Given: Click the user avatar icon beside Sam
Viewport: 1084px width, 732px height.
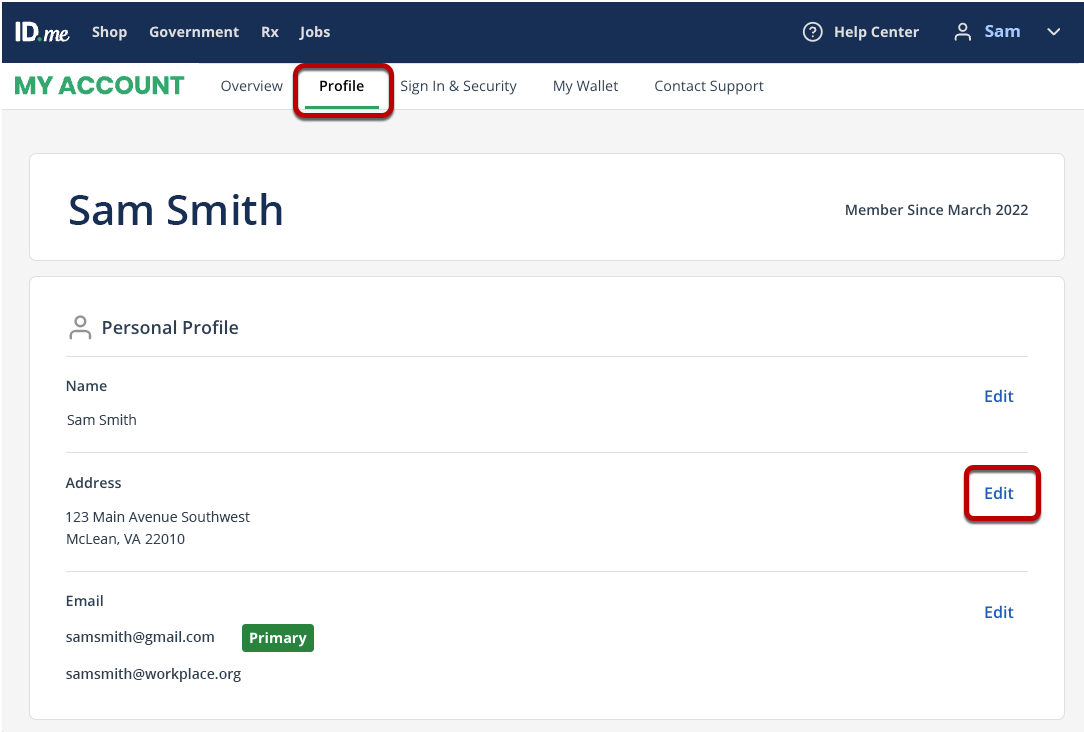Looking at the screenshot, I should pyautogui.click(x=962, y=32).
